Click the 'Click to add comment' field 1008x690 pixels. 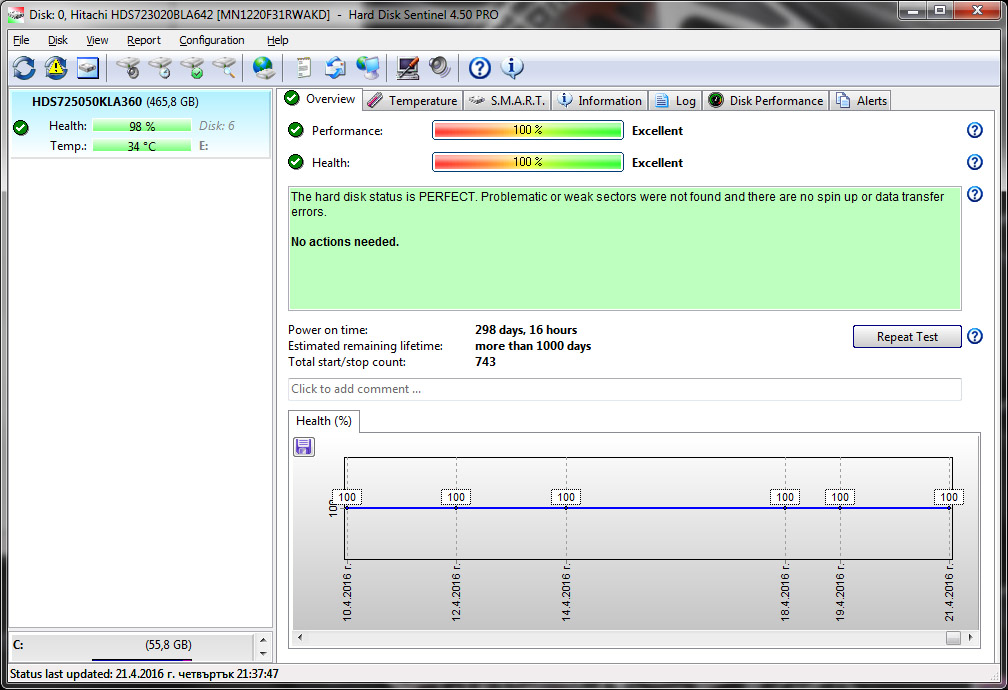pyautogui.click(x=624, y=389)
